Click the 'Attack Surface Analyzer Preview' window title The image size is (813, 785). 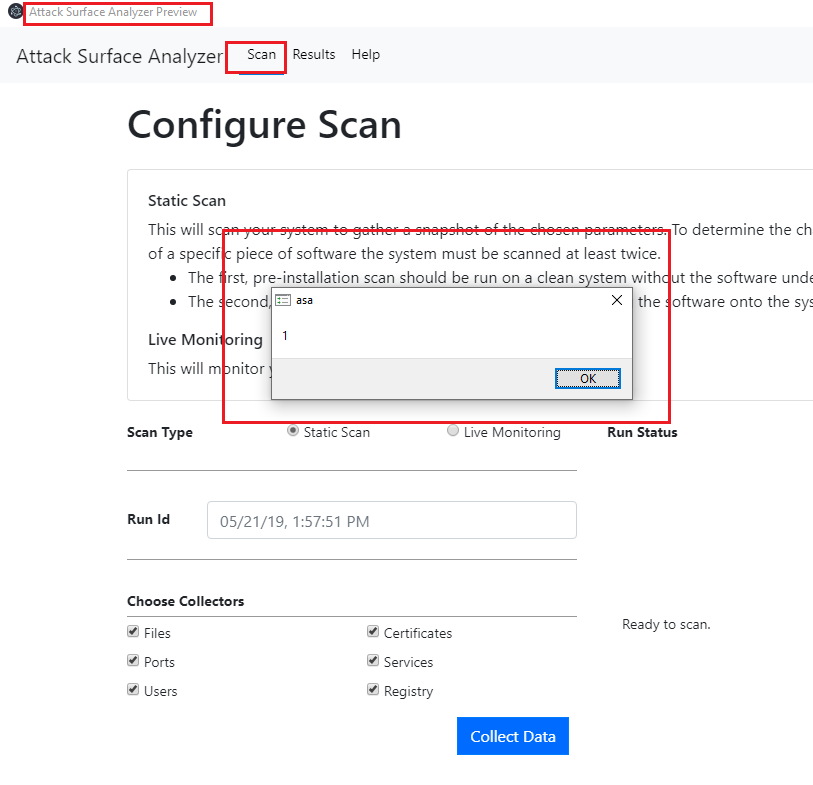pos(113,12)
